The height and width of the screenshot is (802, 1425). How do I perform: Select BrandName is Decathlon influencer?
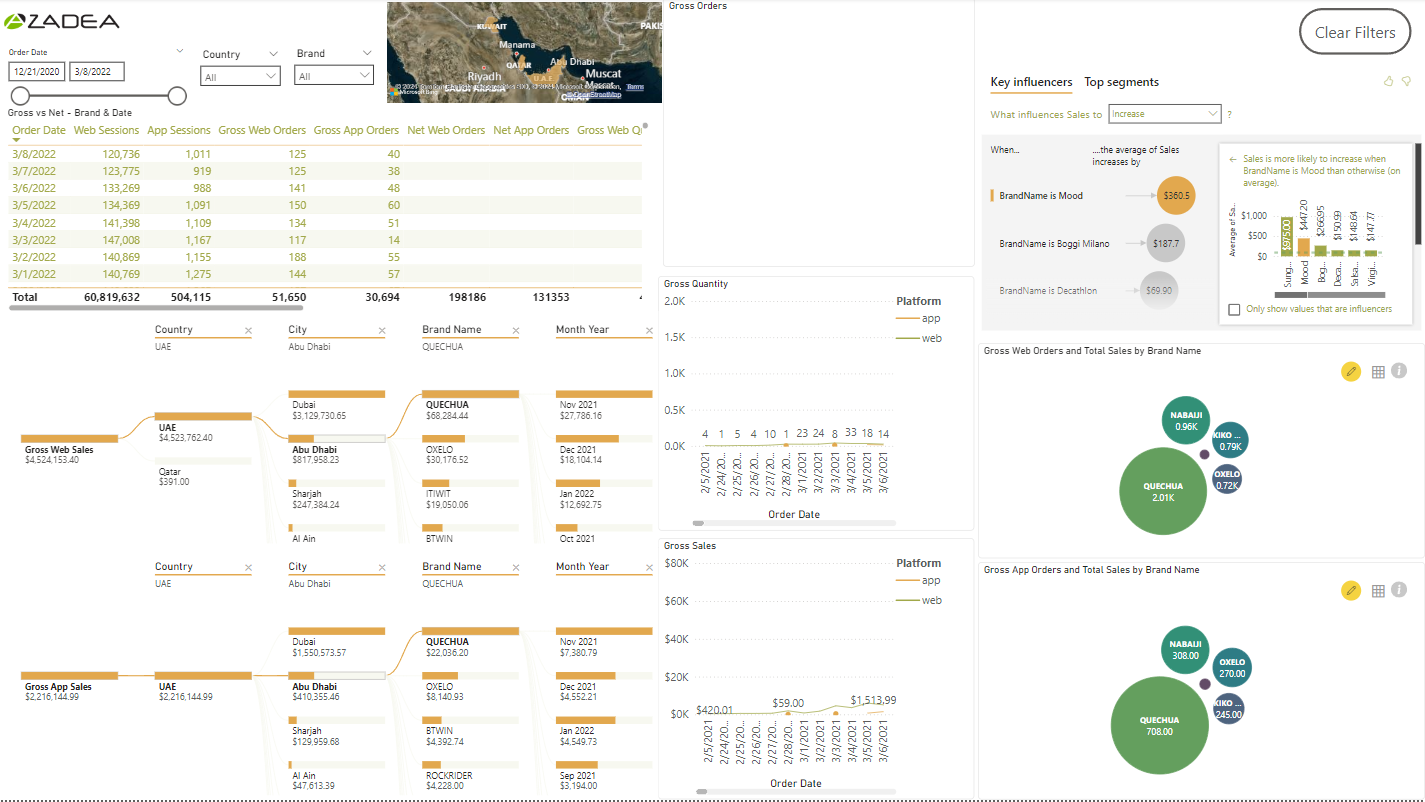click(1048, 291)
